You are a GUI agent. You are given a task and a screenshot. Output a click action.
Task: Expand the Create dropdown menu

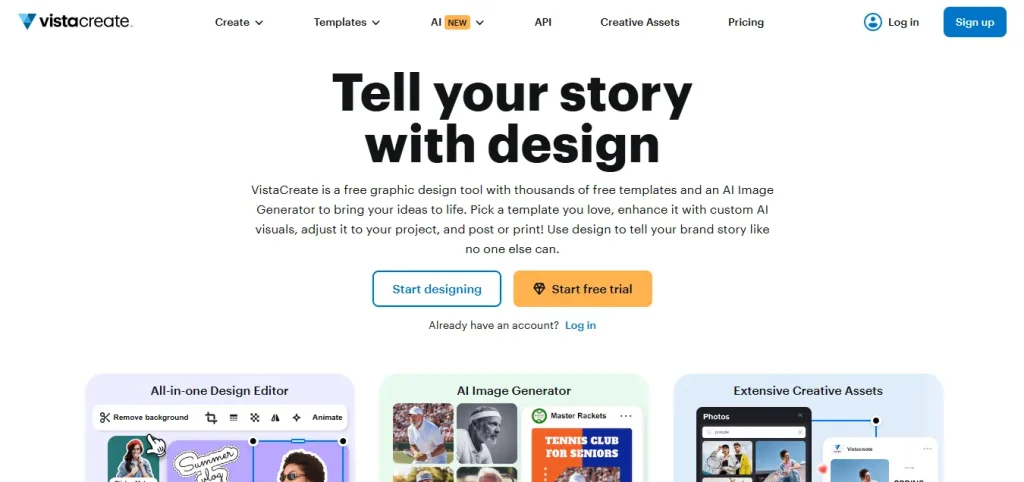(239, 22)
